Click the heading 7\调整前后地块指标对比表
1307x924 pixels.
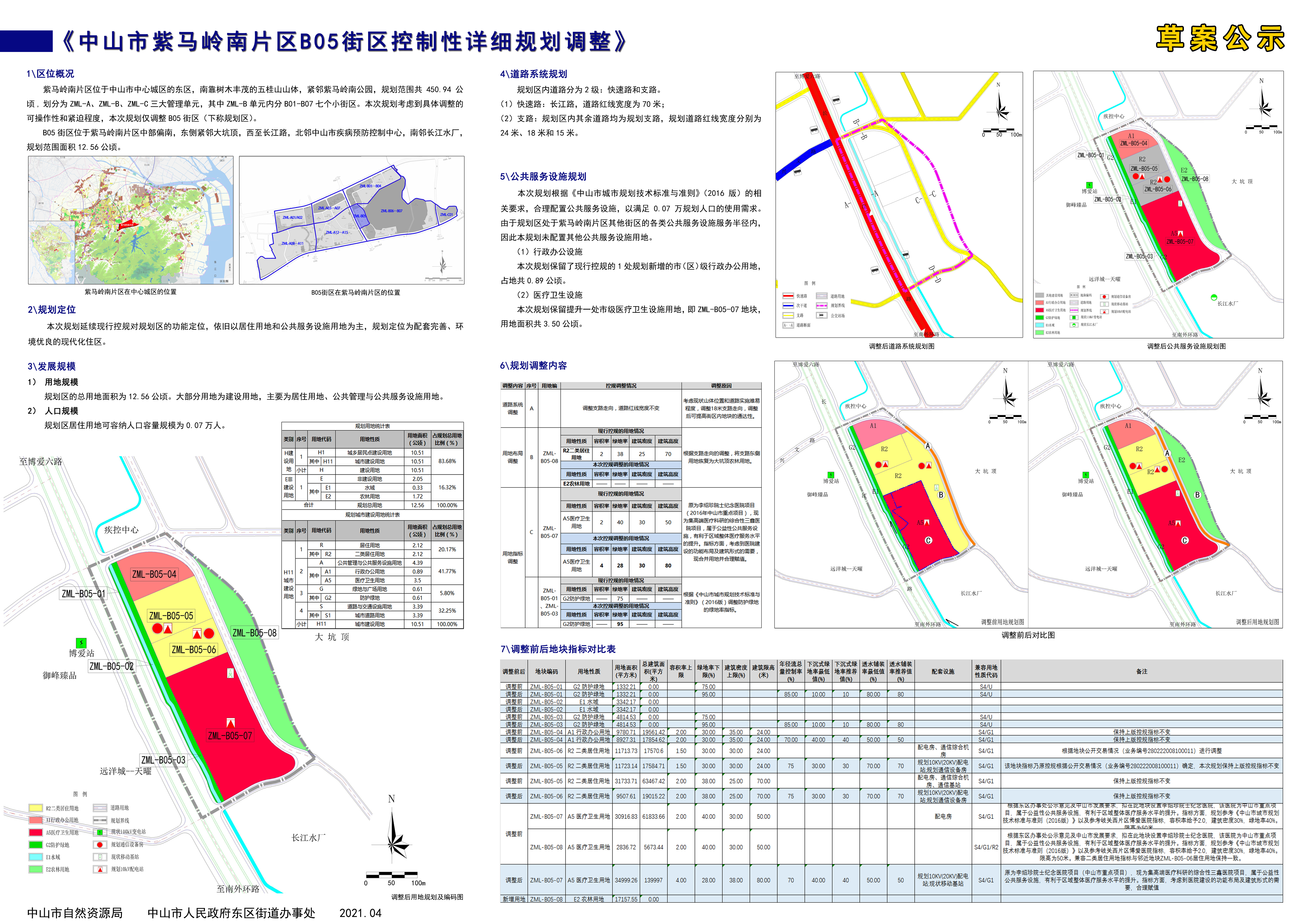click(x=558, y=649)
